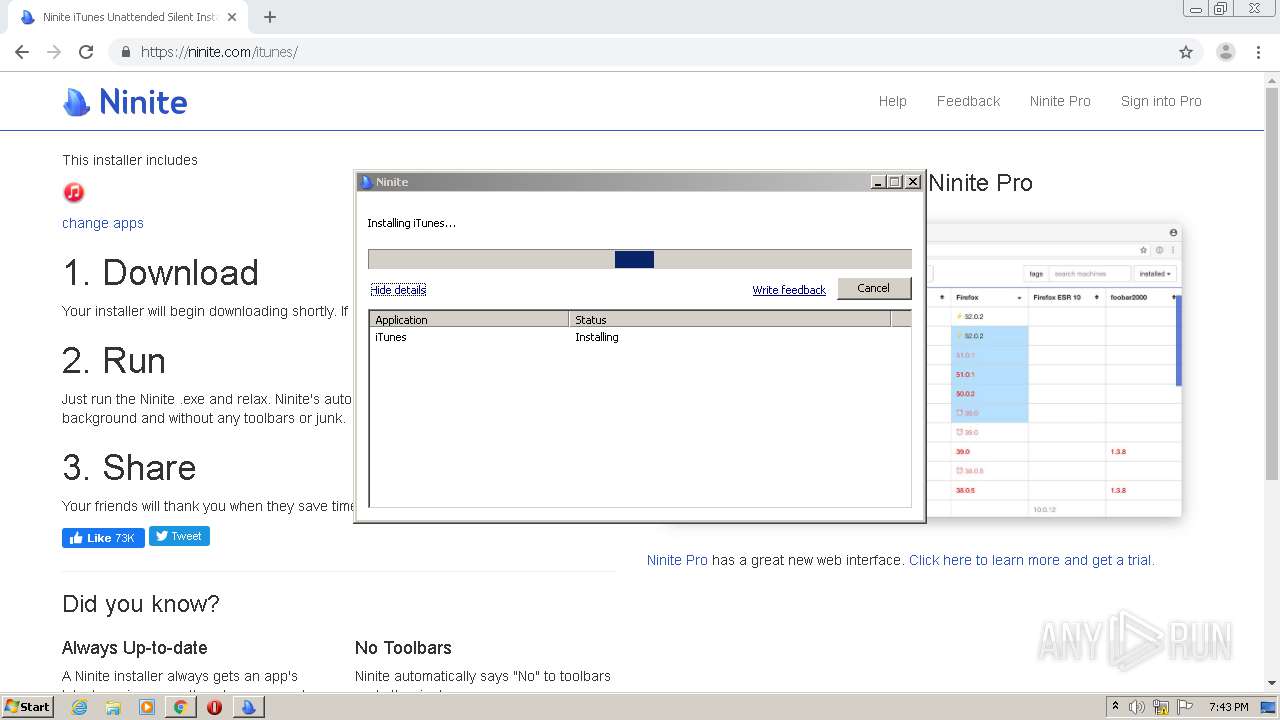Open the Chrome profile avatar
Screen dimensions: 1280x720
pyautogui.click(x=1226, y=52)
